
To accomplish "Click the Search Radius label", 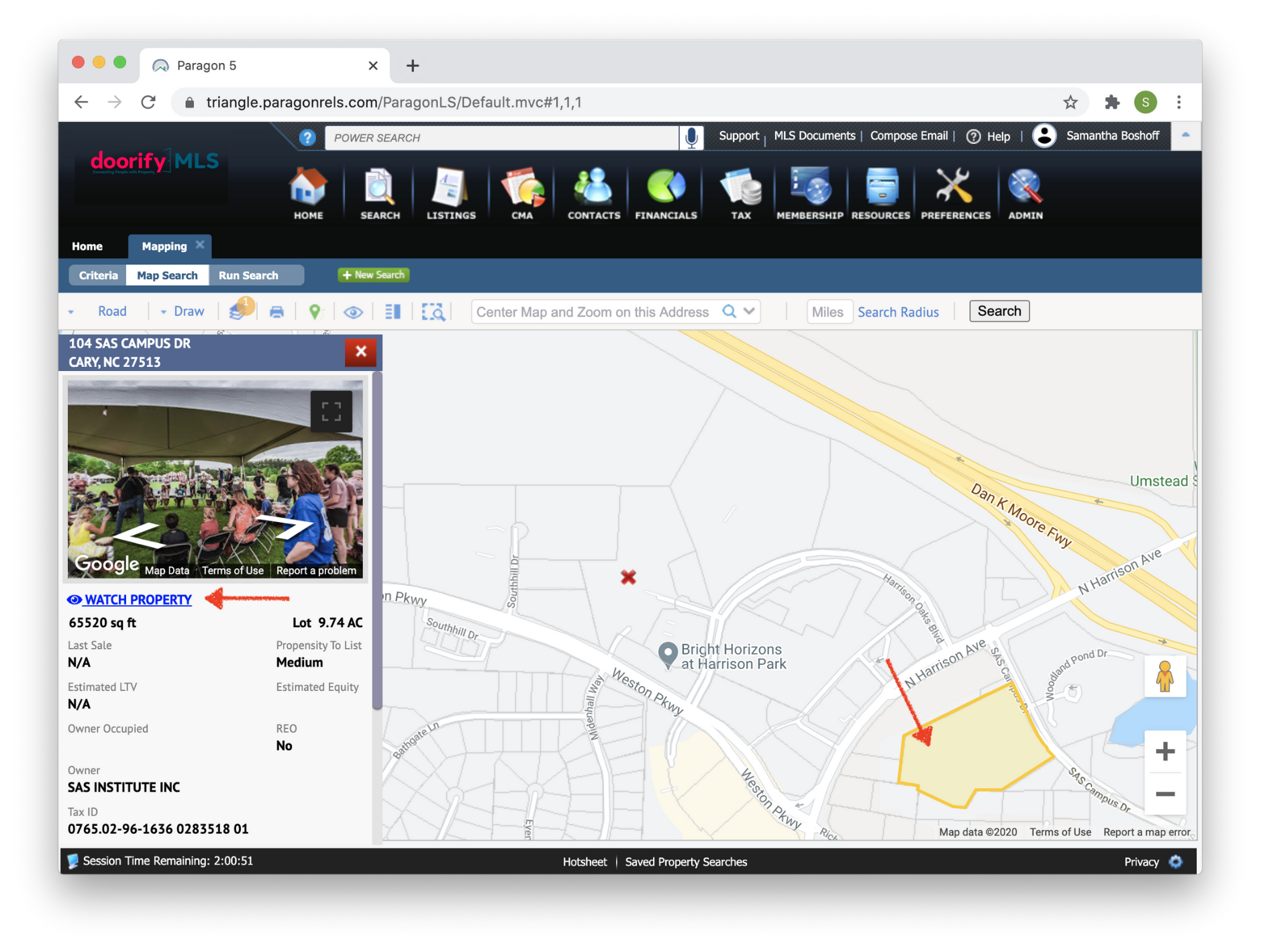I will tap(898, 312).
